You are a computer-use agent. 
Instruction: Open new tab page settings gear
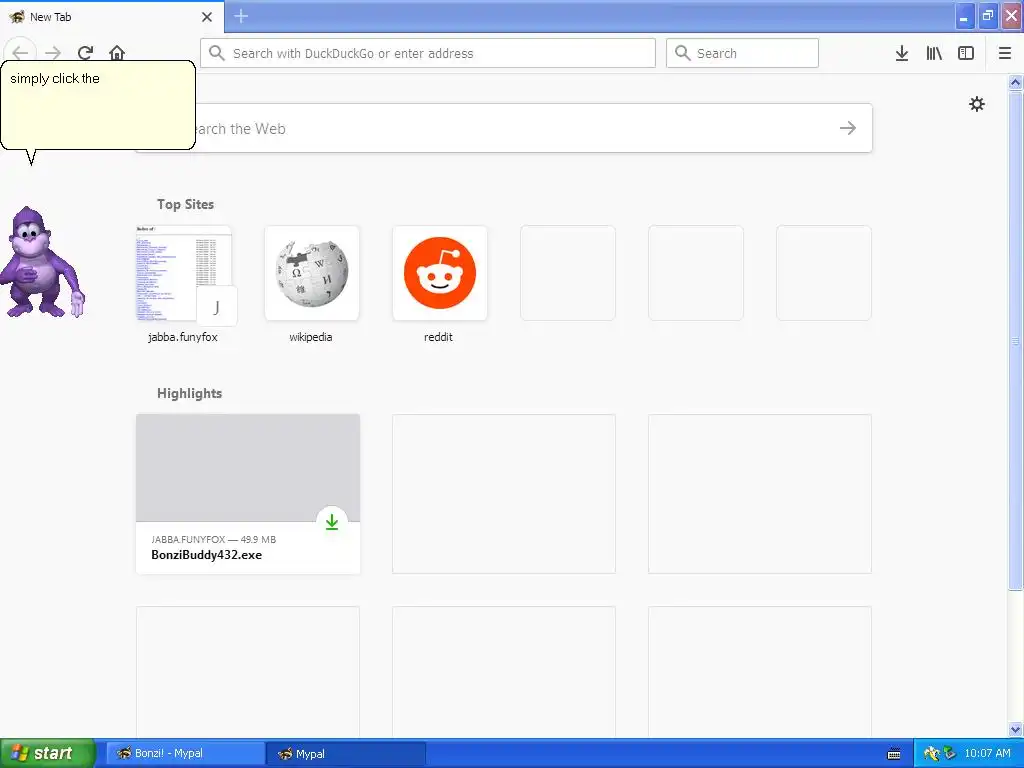[x=976, y=104]
